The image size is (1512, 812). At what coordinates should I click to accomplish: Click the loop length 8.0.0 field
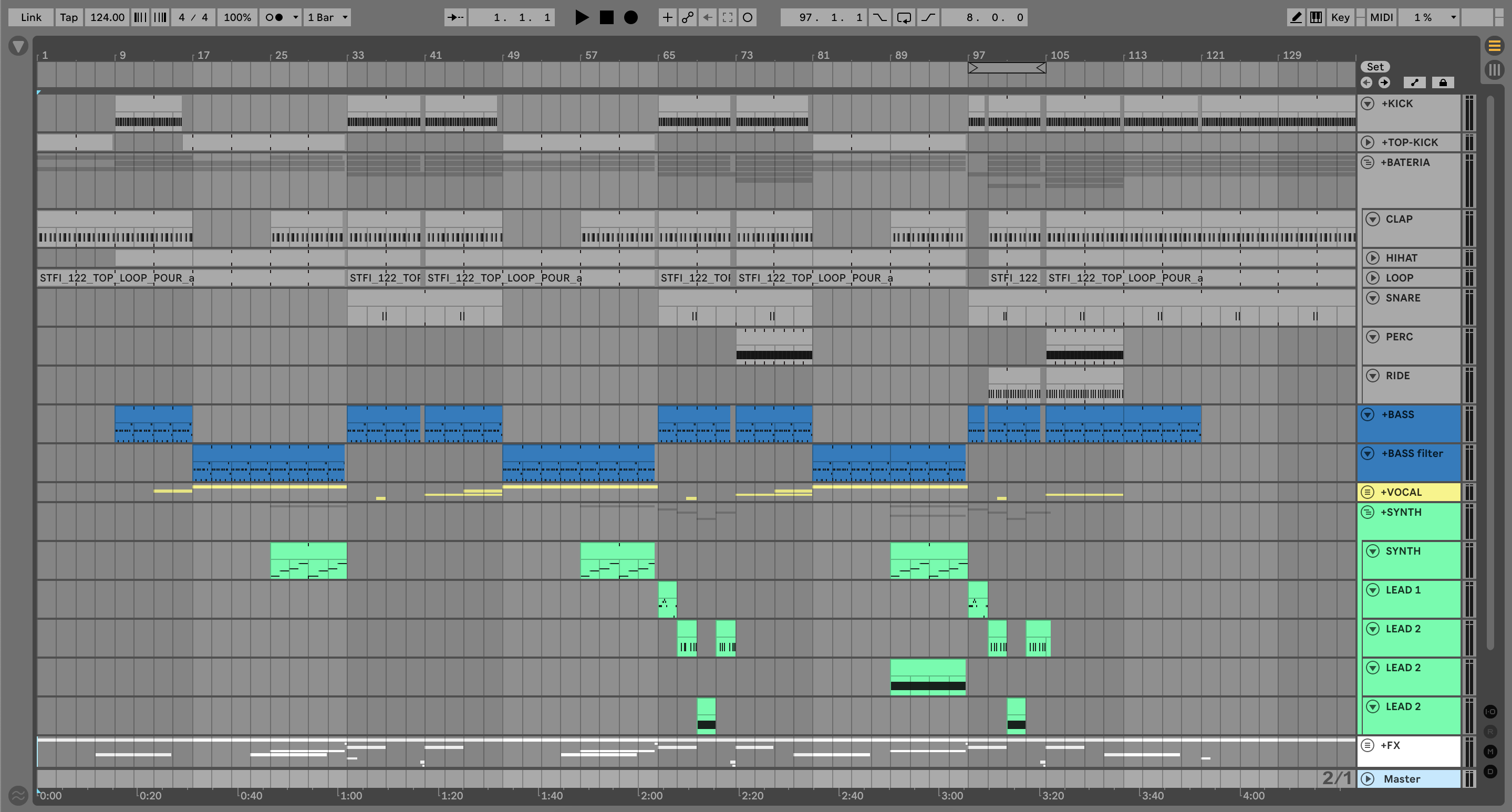click(985, 17)
